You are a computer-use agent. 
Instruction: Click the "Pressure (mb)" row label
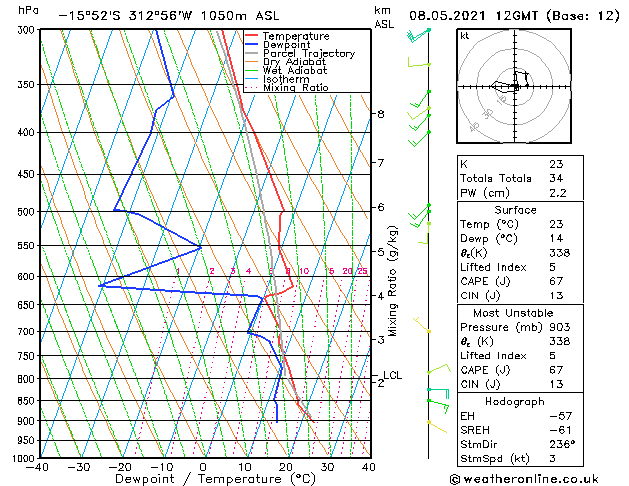coord(501,327)
